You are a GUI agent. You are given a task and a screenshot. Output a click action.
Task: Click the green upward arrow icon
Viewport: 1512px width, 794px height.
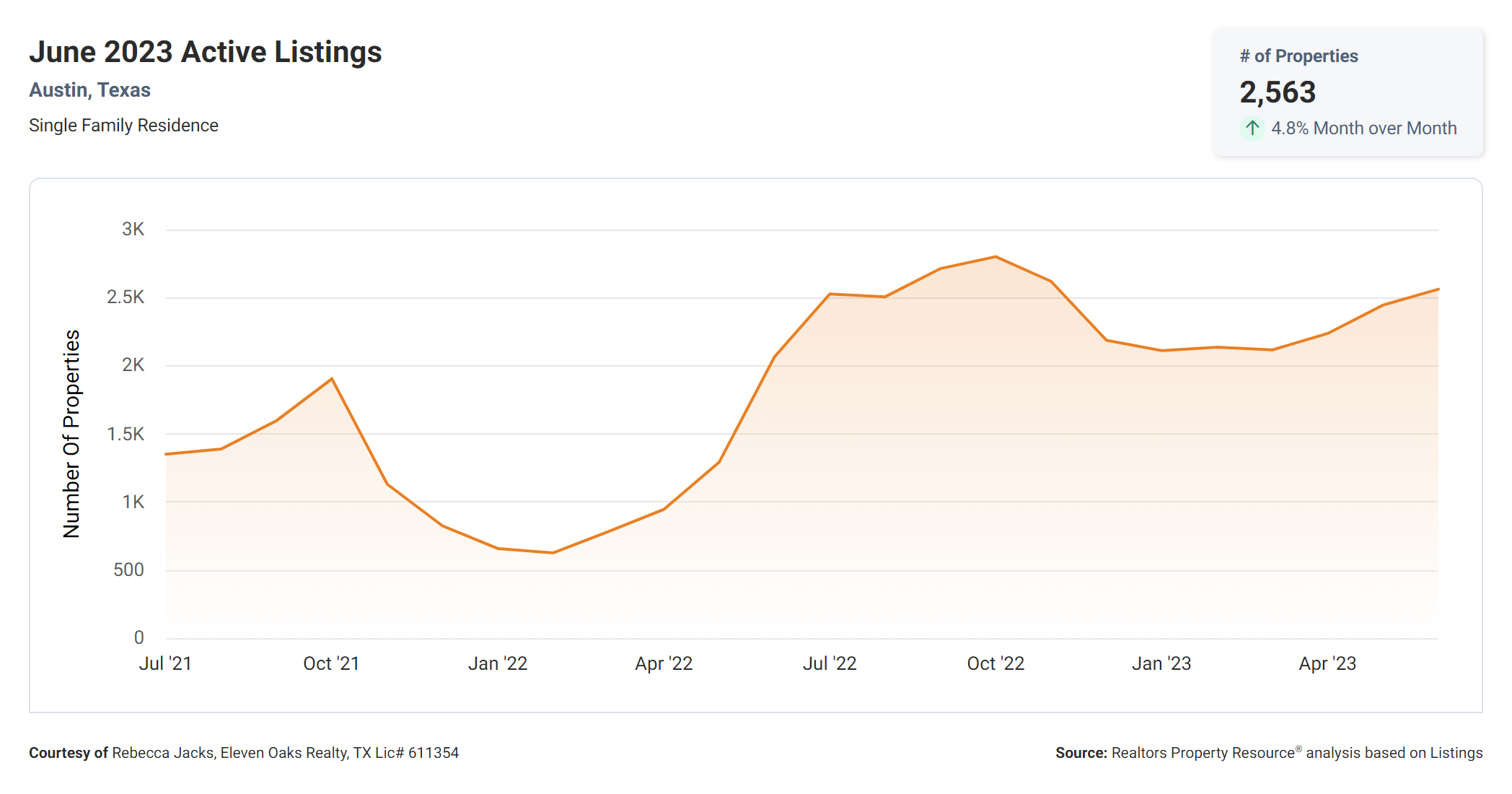tap(1252, 128)
